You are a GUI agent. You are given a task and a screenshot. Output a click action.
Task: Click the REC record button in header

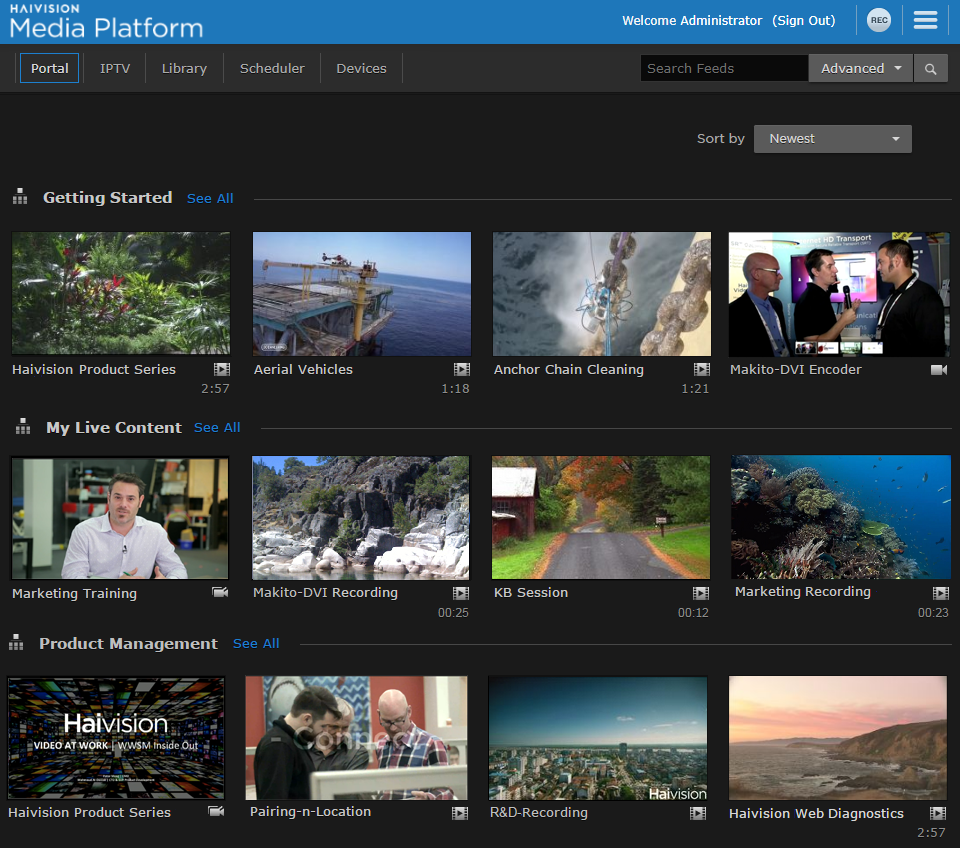[x=878, y=20]
